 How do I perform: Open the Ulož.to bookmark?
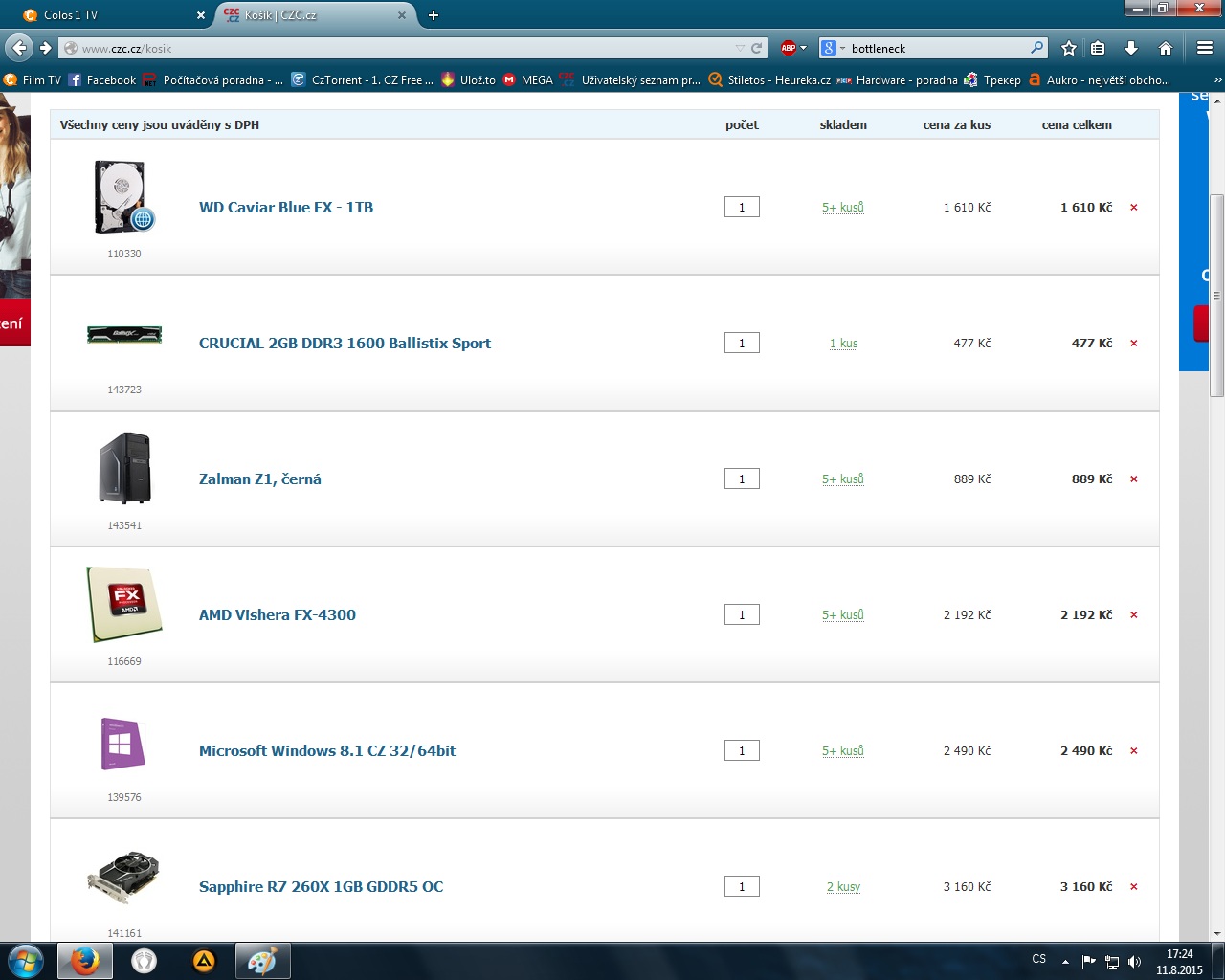click(468, 80)
